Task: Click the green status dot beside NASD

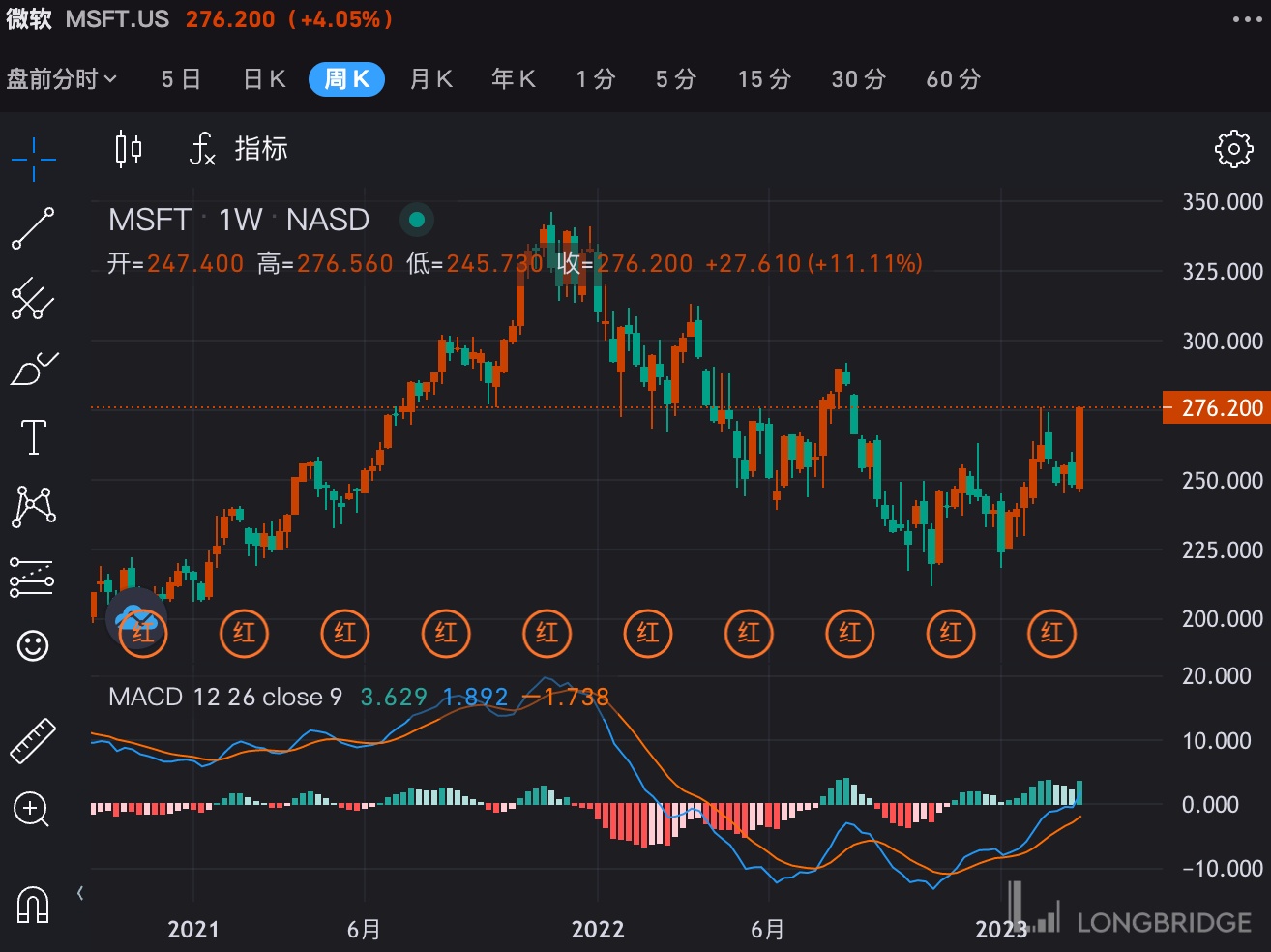Action: (417, 220)
